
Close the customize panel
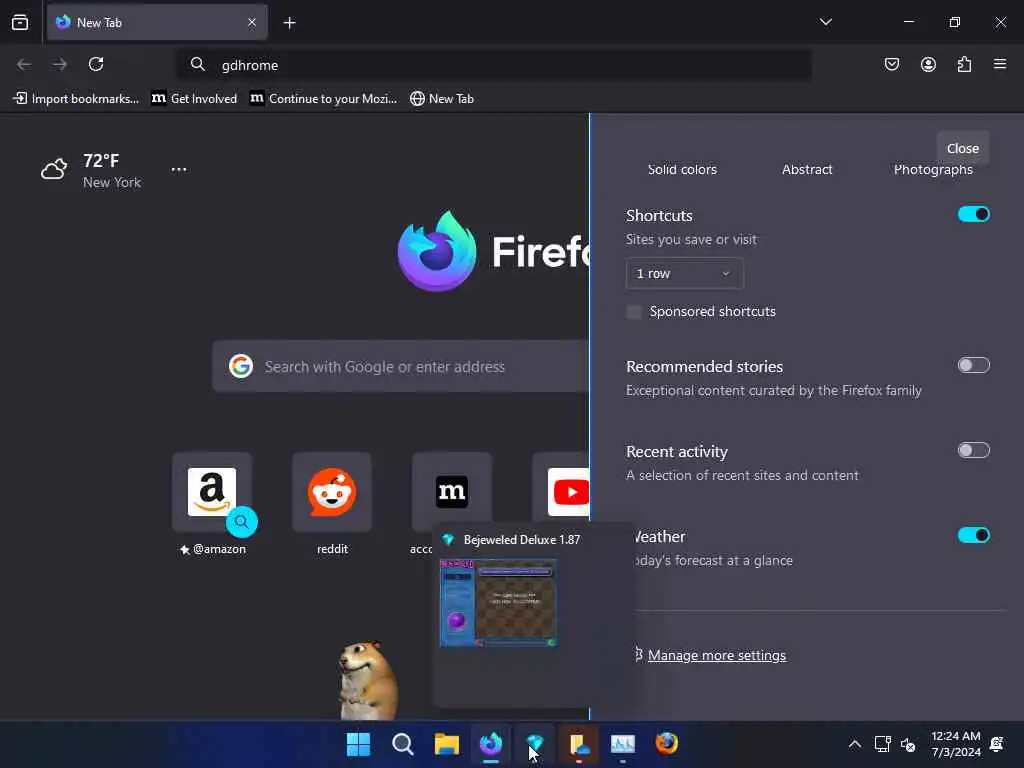963,148
